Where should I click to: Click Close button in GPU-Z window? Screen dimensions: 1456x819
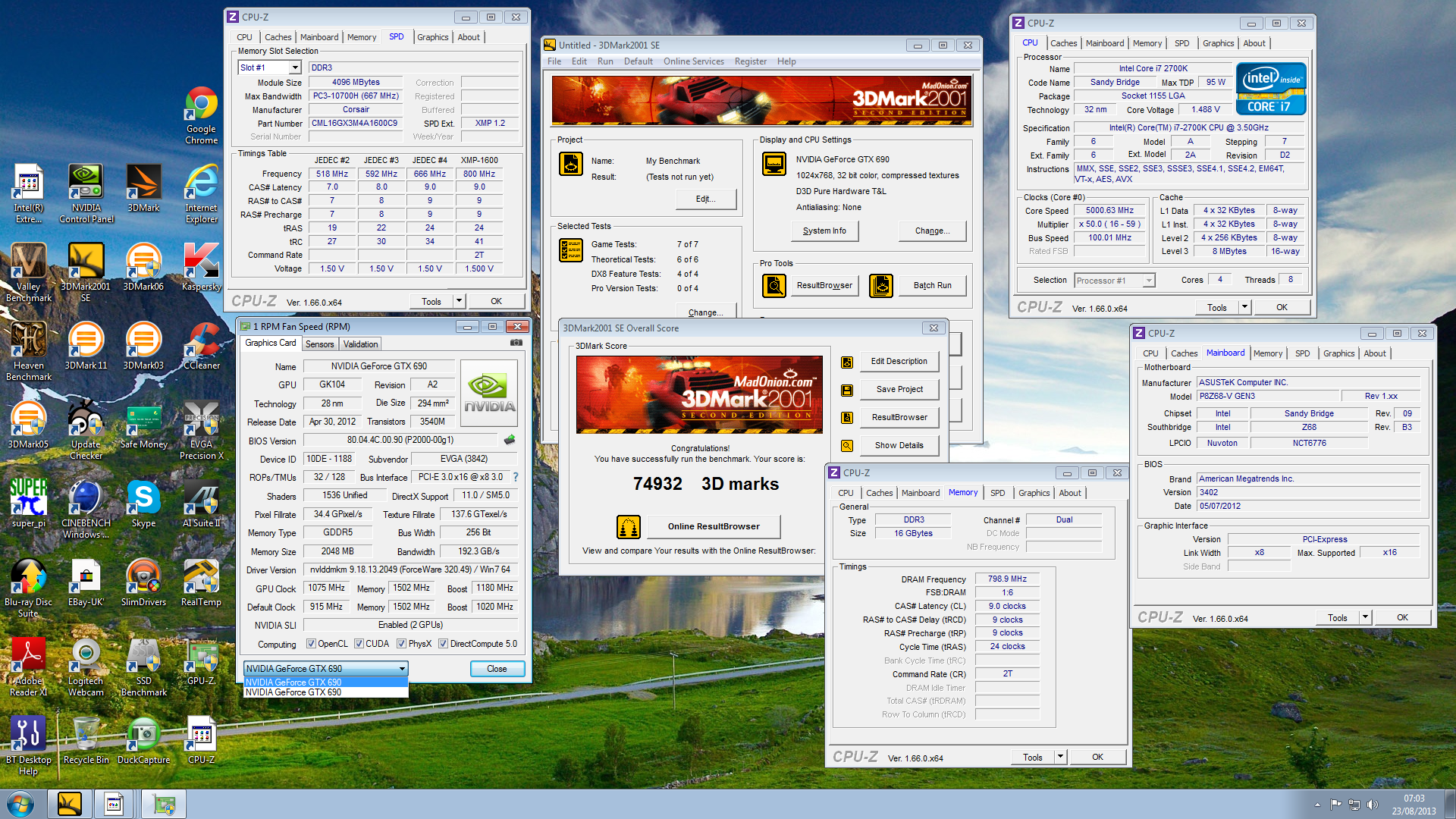tap(497, 669)
